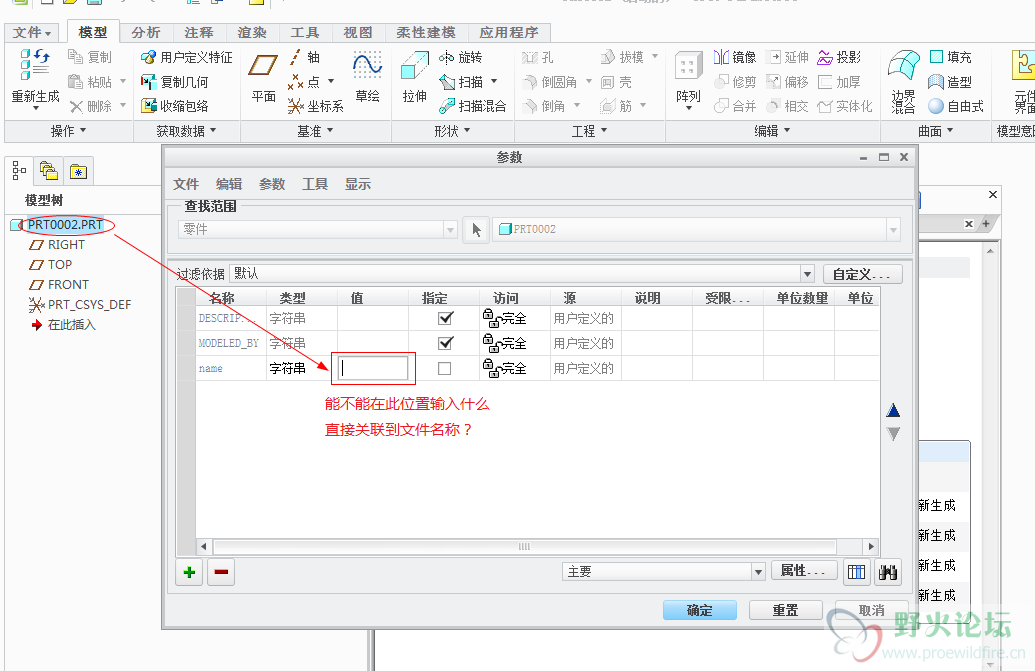Create a datum Axis (轴)

[304, 57]
